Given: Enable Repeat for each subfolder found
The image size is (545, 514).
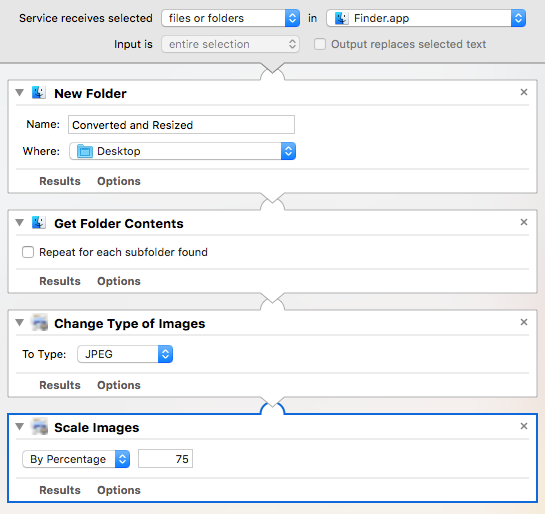Looking at the screenshot, I should 28,252.
